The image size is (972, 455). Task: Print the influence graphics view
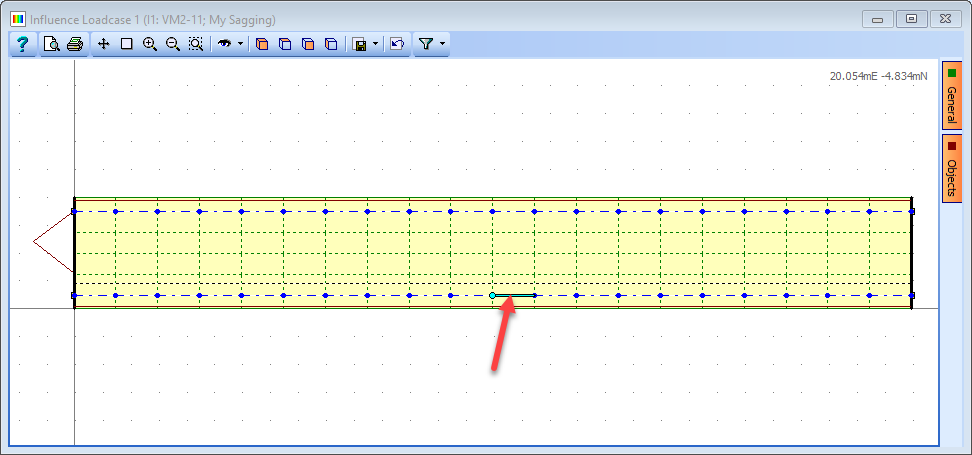point(75,45)
